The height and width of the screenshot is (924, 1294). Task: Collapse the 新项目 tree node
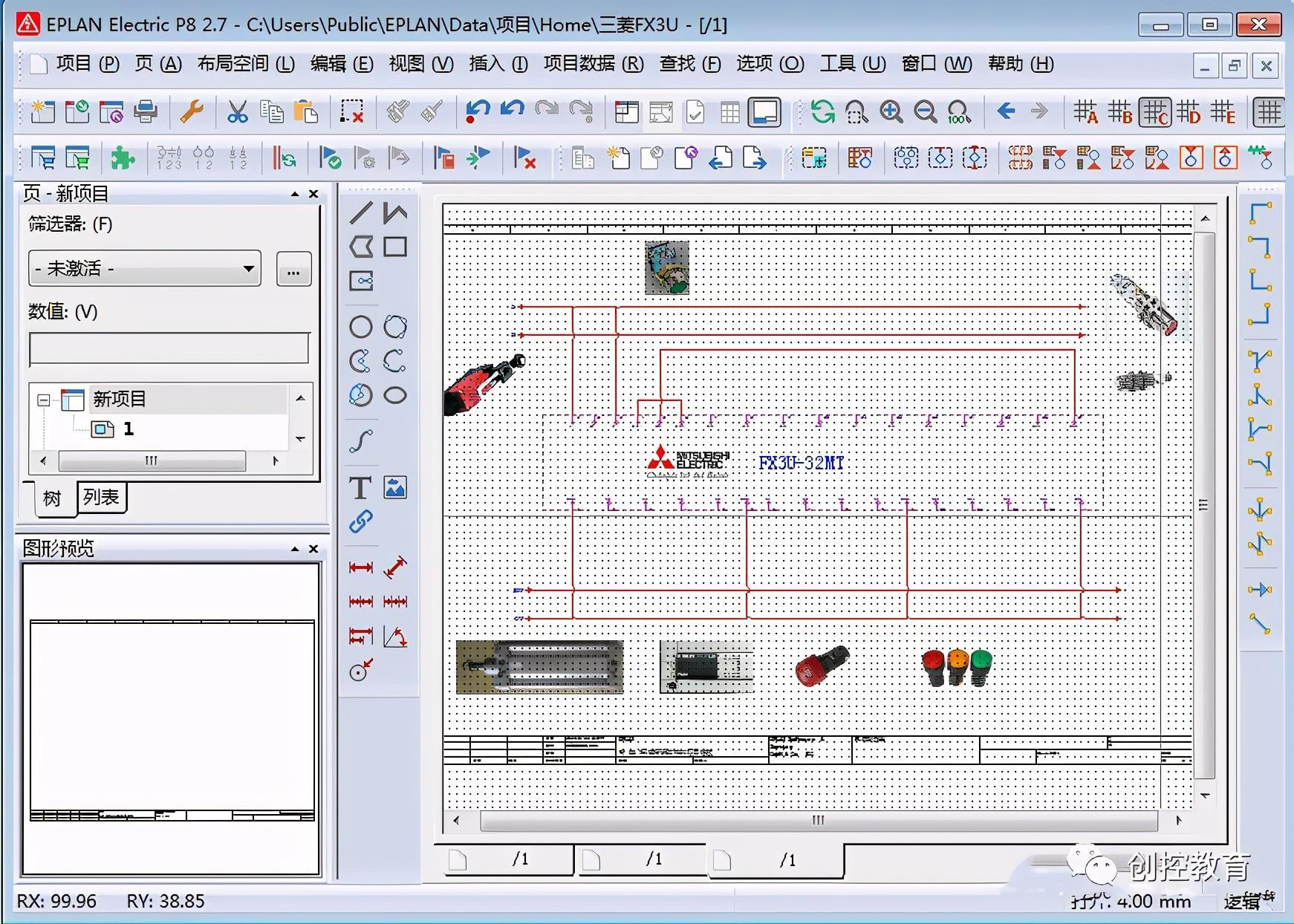[44, 400]
